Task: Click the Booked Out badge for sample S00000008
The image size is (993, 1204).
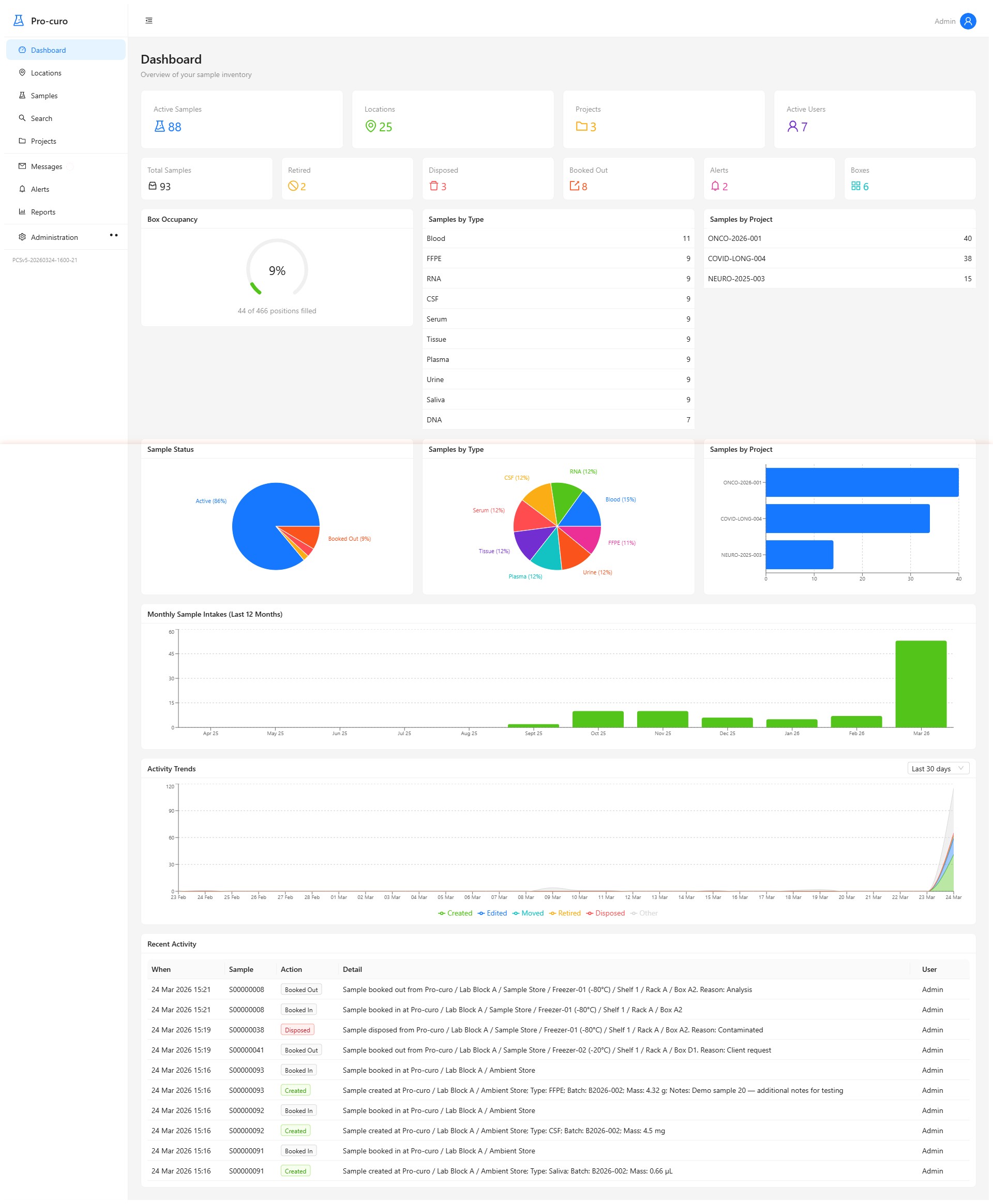Action: coord(301,989)
